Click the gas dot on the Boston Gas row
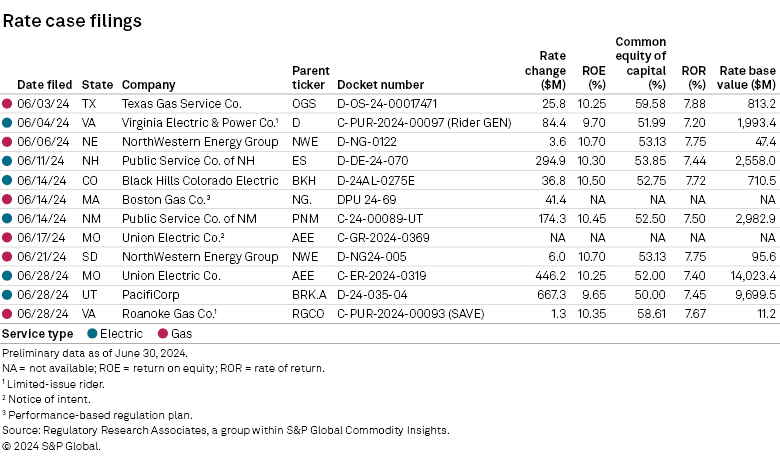 coord(7,199)
